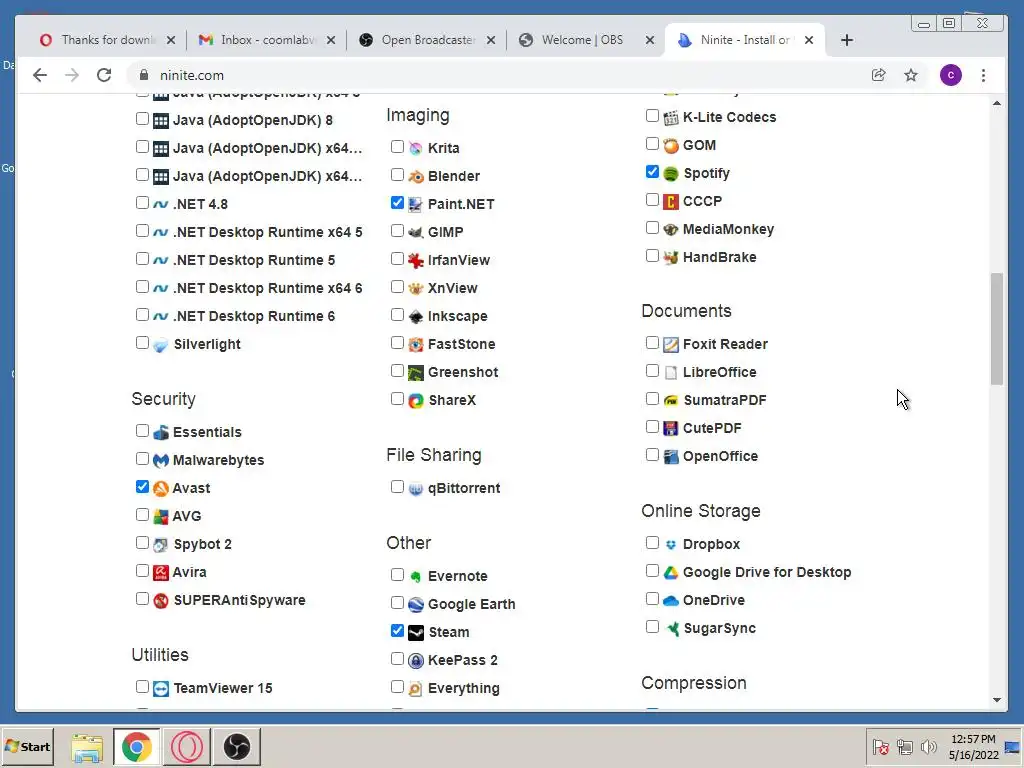This screenshot has height=768, width=1024.
Task: Click the qBittorrent icon
Action: pyautogui.click(x=415, y=488)
